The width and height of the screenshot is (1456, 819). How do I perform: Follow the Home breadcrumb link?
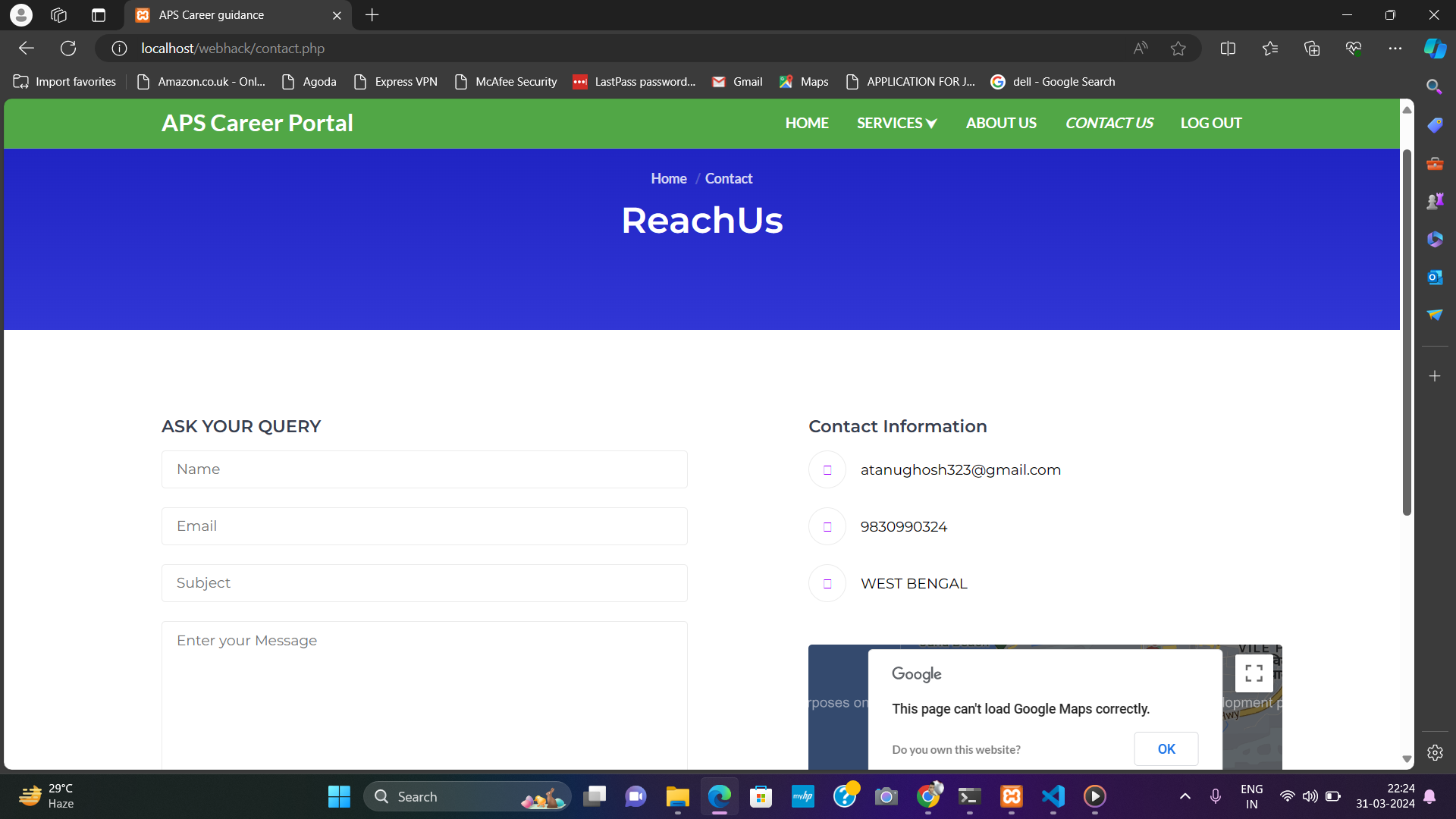click(x=668, y=179)
